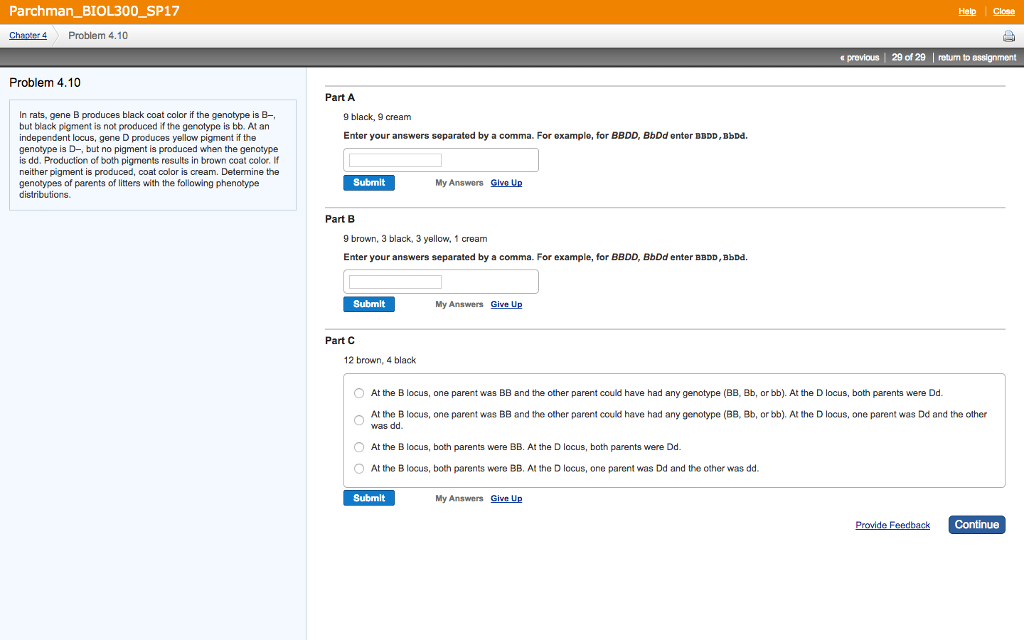1024x640 pixels.
Task: Click the 'Parchman_BIOL300_SP17' course title
Action: 94,11
